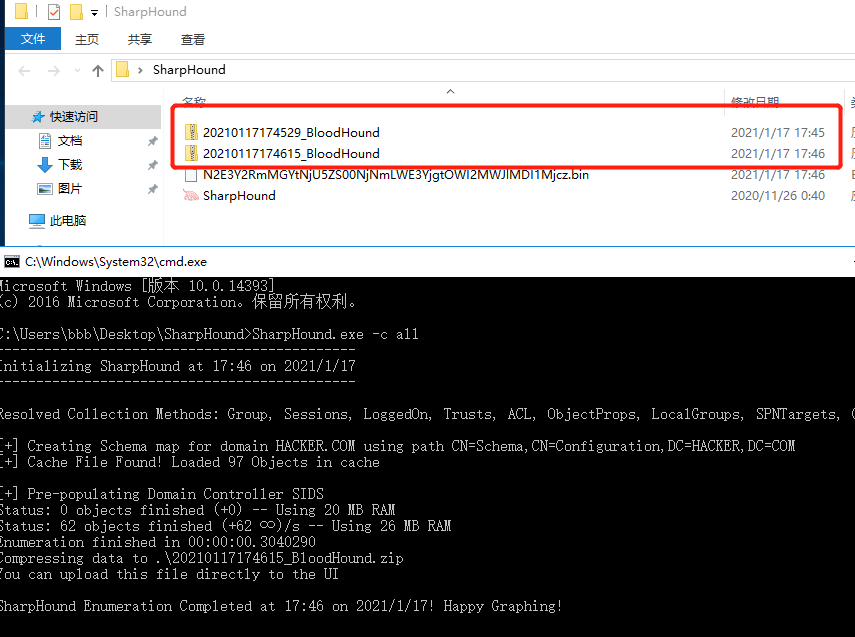This screenshot has height=637, width=855.
Task: Click the 下载 blue arrow icon
Action: point(45,165)
